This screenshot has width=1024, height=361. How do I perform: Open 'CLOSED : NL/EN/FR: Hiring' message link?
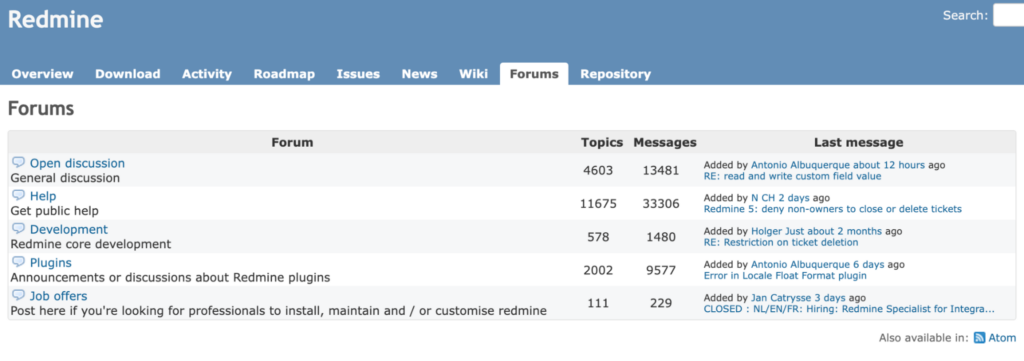849,309
